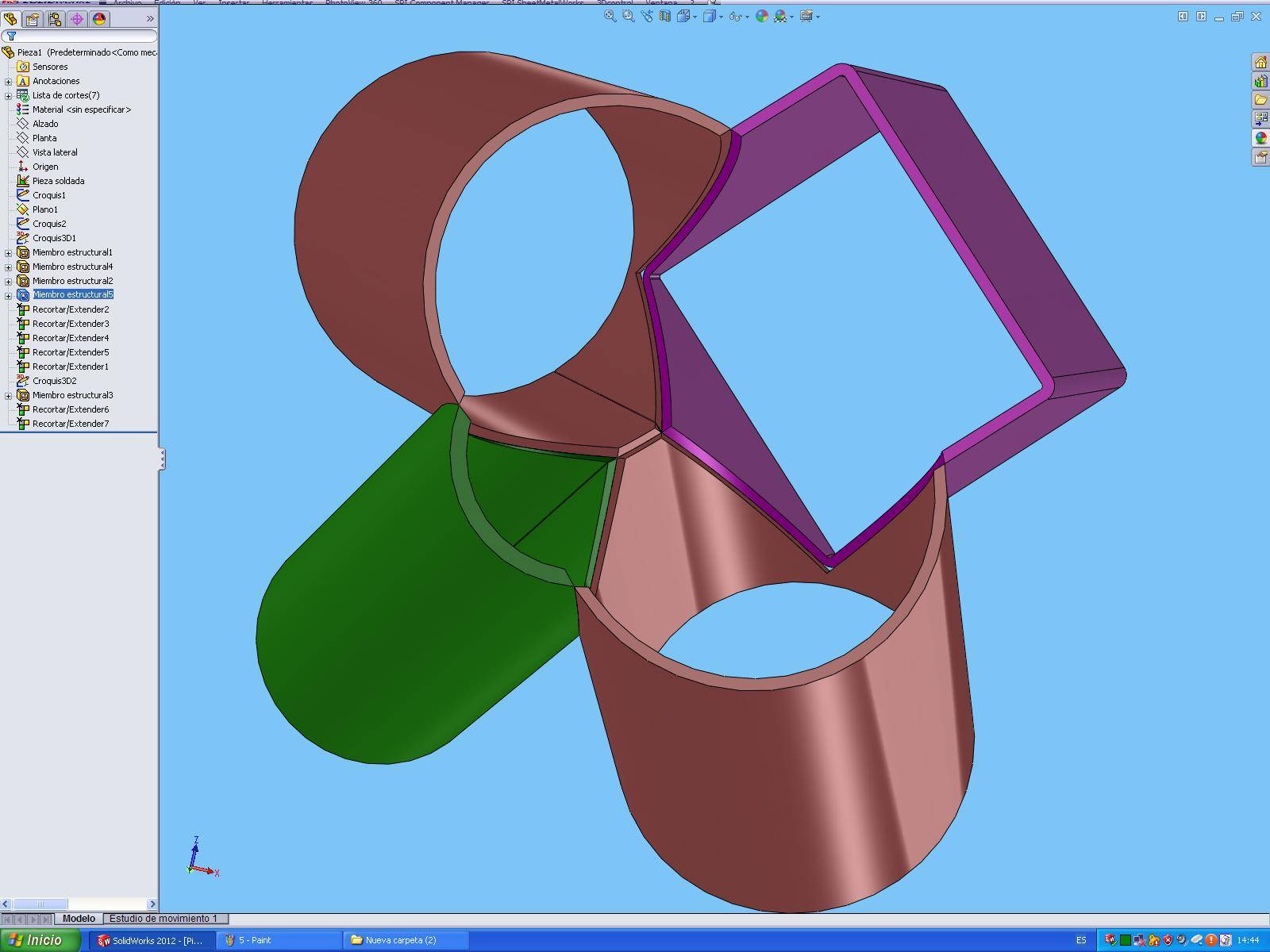Select Croquis2 sketch
1270x952 pixels.
49,224
